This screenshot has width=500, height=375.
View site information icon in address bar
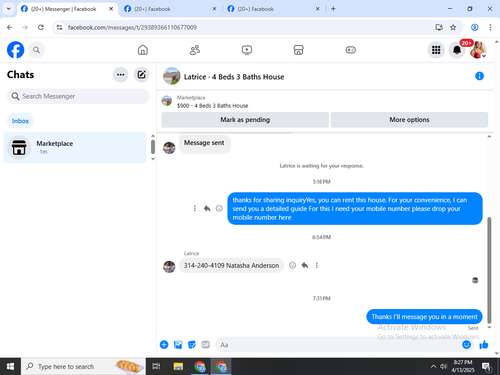[x=59, y=27]
